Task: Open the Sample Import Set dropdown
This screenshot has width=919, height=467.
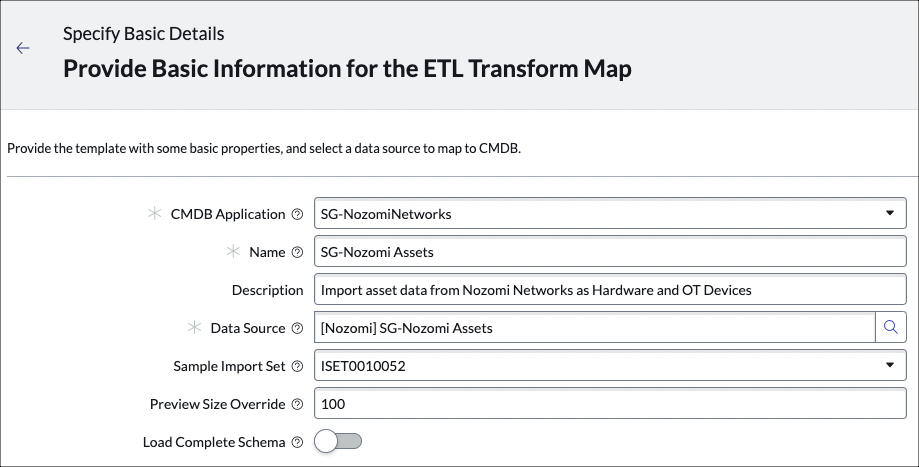Action: (x=610, y=366)
